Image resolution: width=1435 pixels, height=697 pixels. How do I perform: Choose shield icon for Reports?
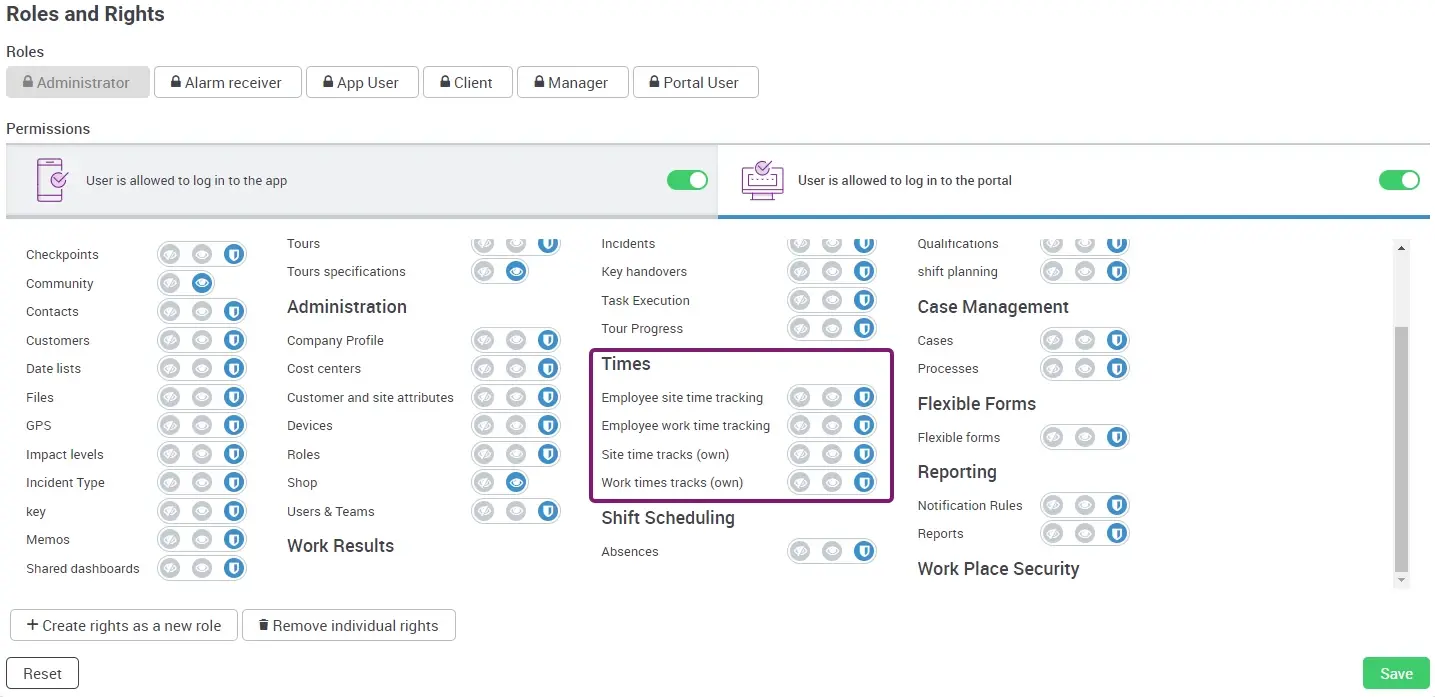click(1117, 533)
